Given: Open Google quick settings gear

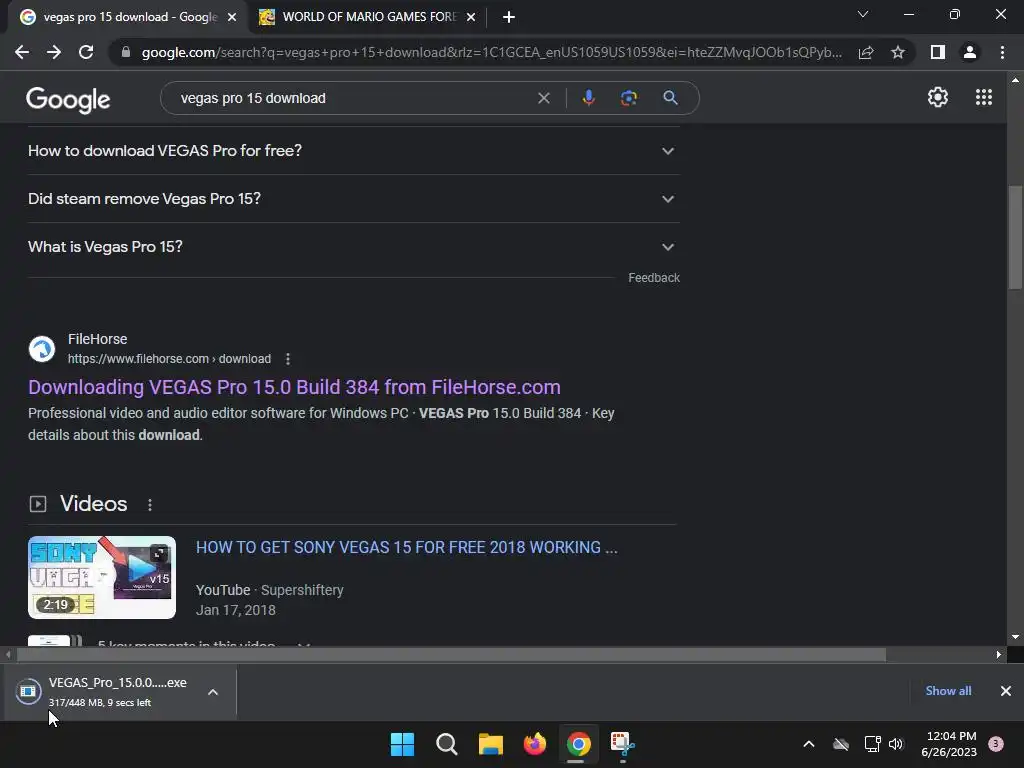Looking at the screenshot, I should [938, 97].
